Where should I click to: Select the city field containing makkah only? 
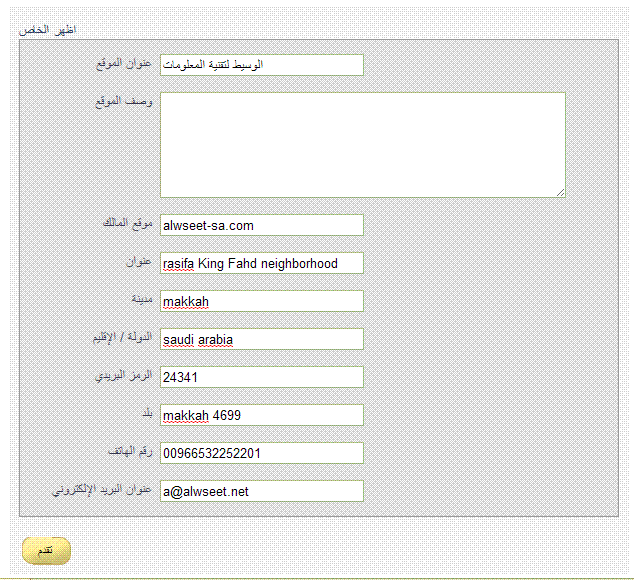tap(261, 301)
